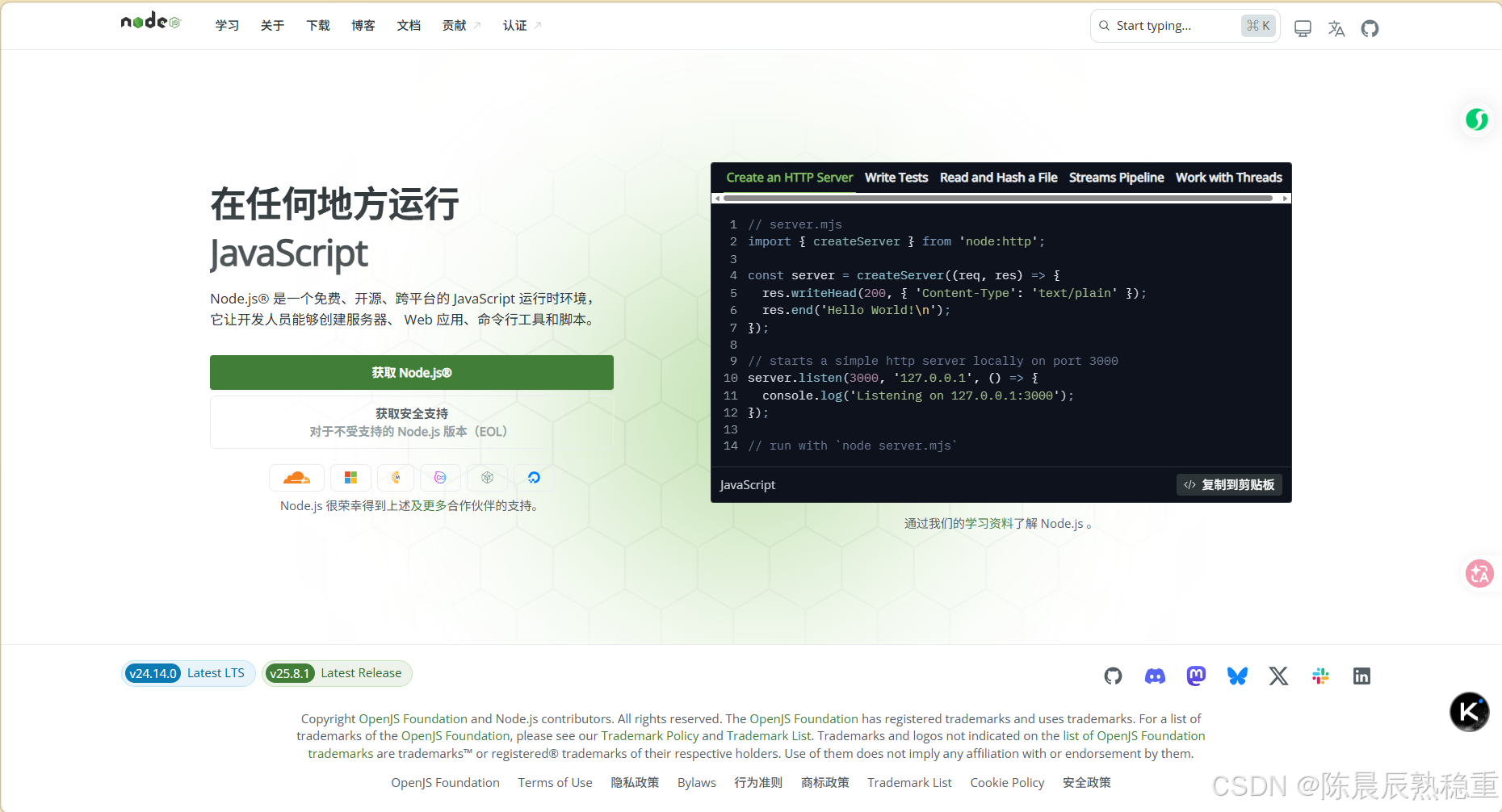Click the purple infinity-loop partner logo
This screenshot has width=1502, height=812.
point(440,478)
